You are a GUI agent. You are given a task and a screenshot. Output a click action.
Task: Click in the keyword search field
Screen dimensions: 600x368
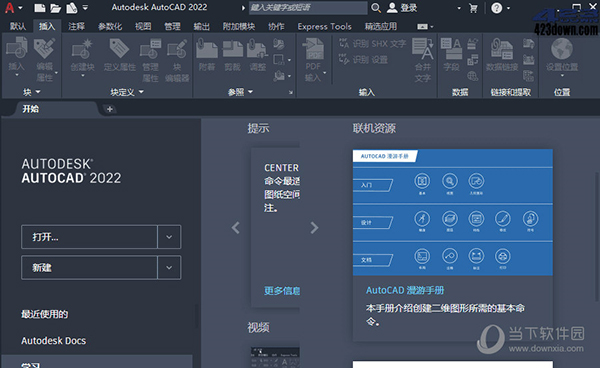(308, 8)
